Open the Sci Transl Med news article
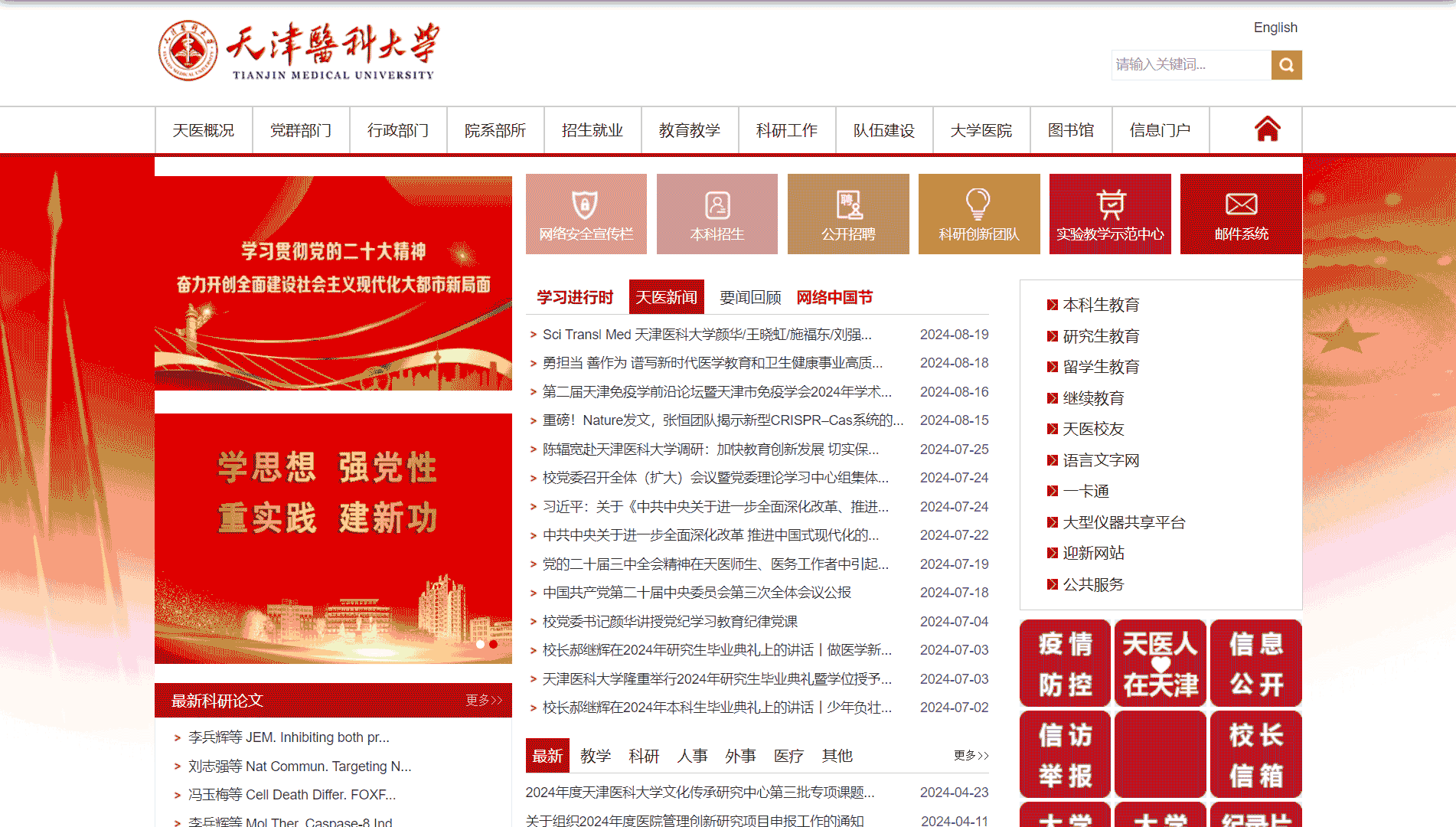 pos(707,335)
